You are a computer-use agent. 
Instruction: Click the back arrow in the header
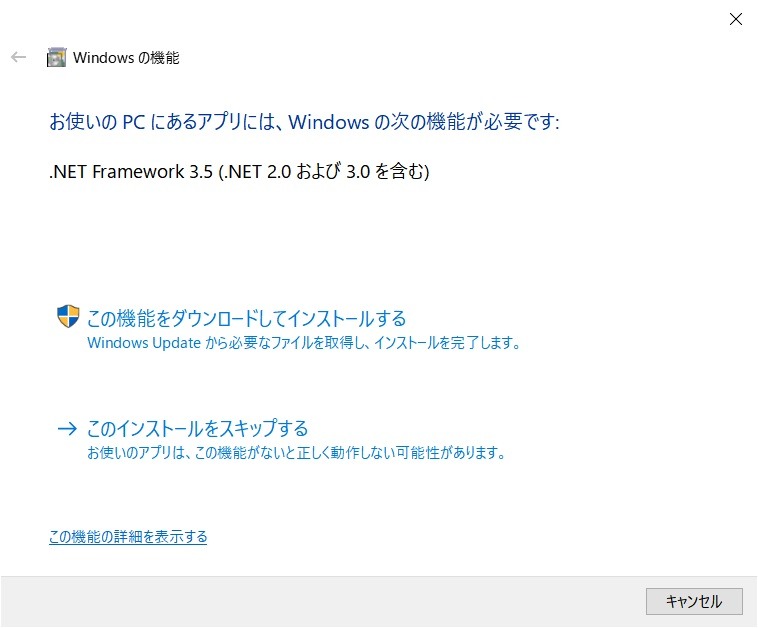click(x=18, y=57)
